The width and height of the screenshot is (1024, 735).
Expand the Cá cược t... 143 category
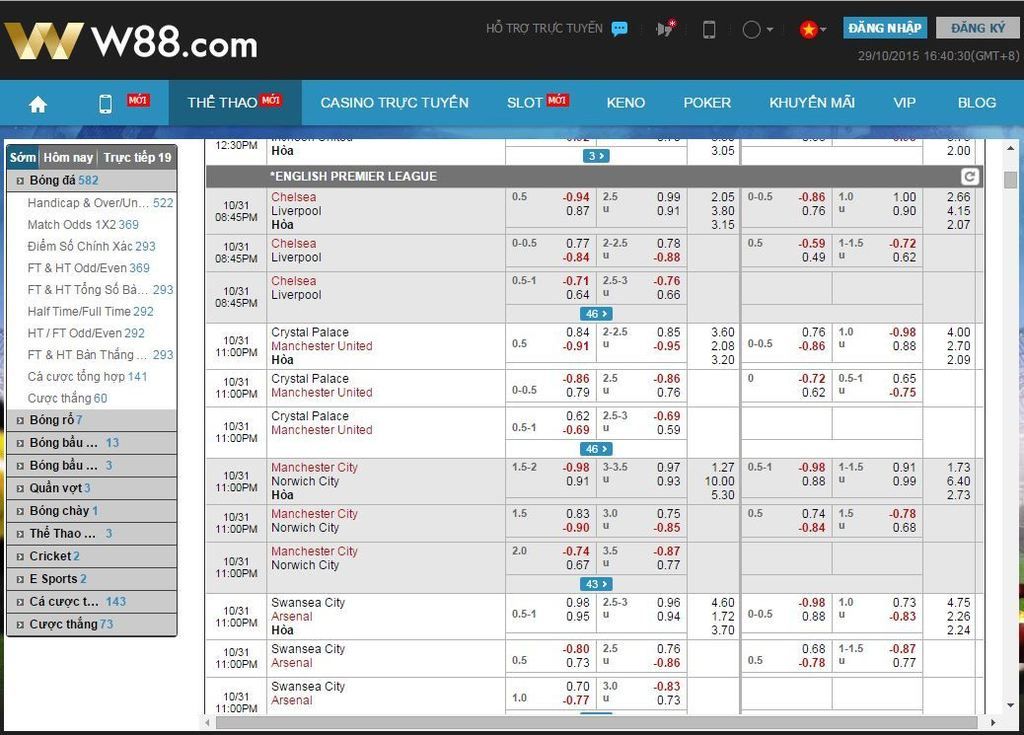[91, 602]
